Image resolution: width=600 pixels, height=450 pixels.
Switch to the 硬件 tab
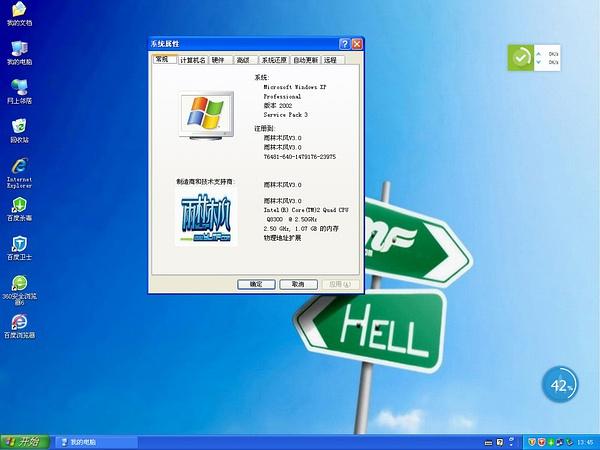click(x=221, y=60)
